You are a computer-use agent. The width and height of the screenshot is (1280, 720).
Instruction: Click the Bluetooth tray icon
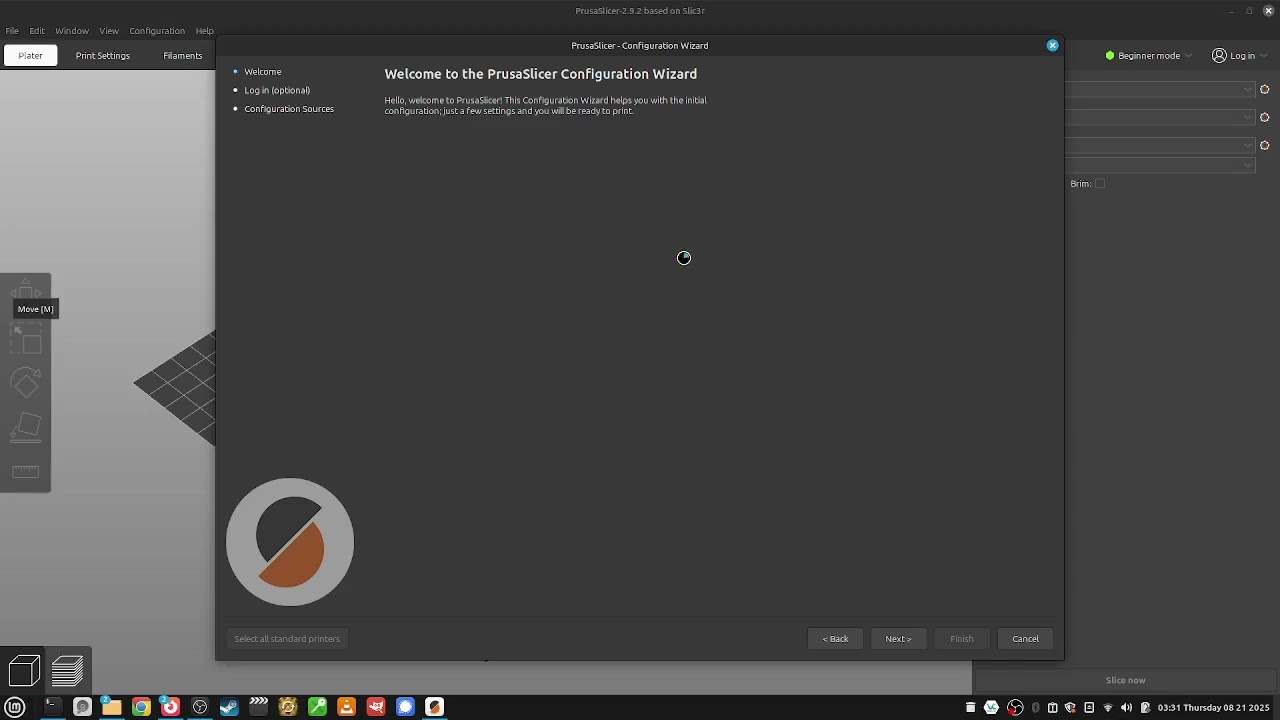coord(1035,708)
